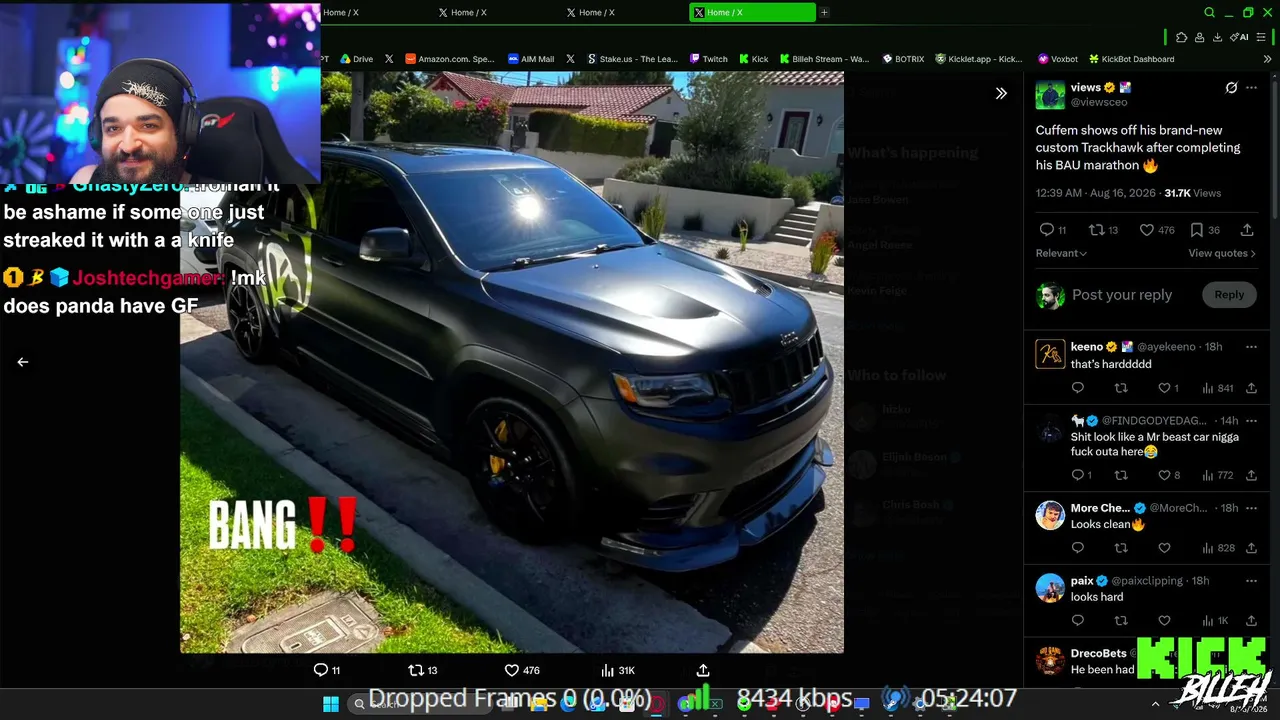
Task: Reply to the 'Looks clean' comment
Action: [1077, 548]
